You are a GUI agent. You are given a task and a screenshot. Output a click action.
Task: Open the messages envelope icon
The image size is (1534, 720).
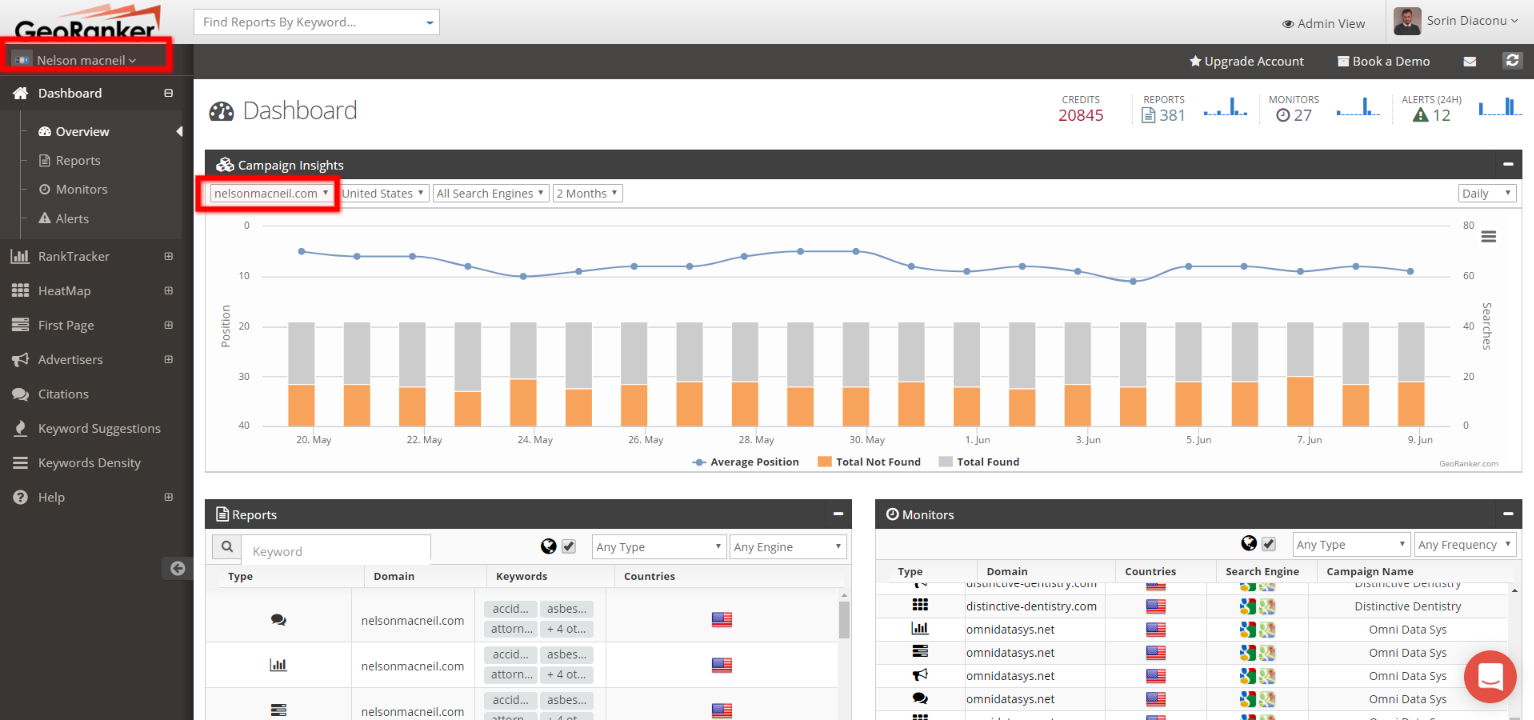(1469, 62)
